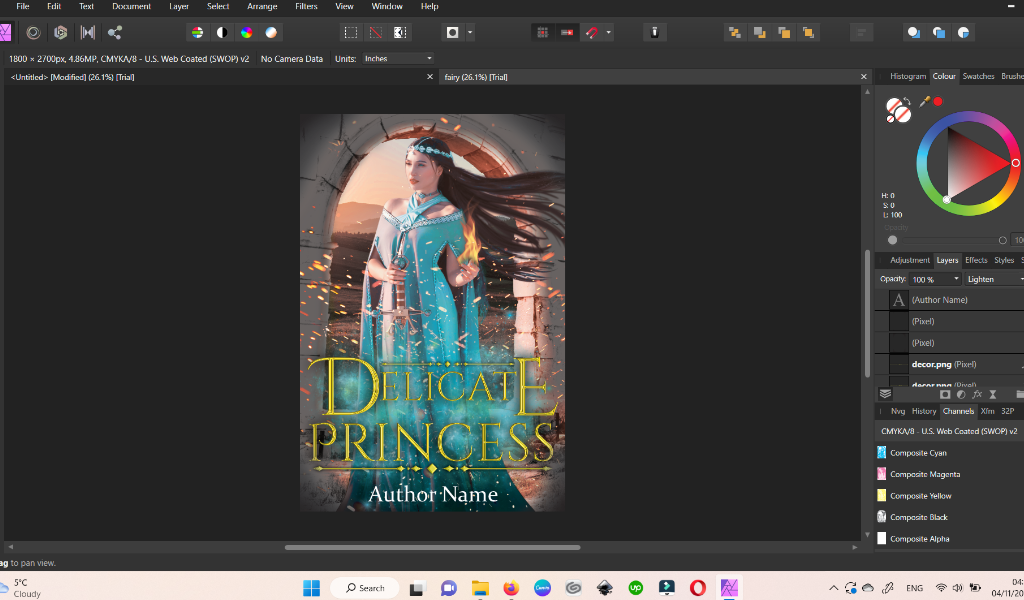
Task: Toggle the Invert Pixel Selection icon
Action: point(400,32)
